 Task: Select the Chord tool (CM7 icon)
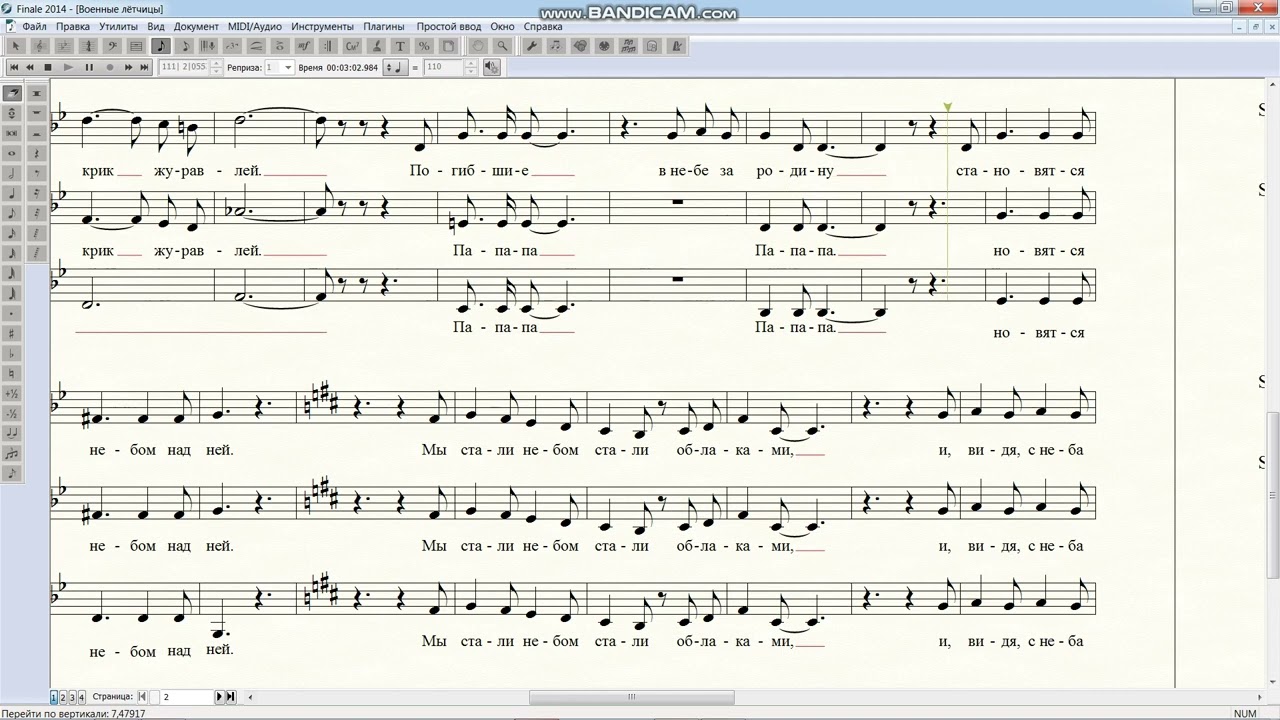(351, 46)
